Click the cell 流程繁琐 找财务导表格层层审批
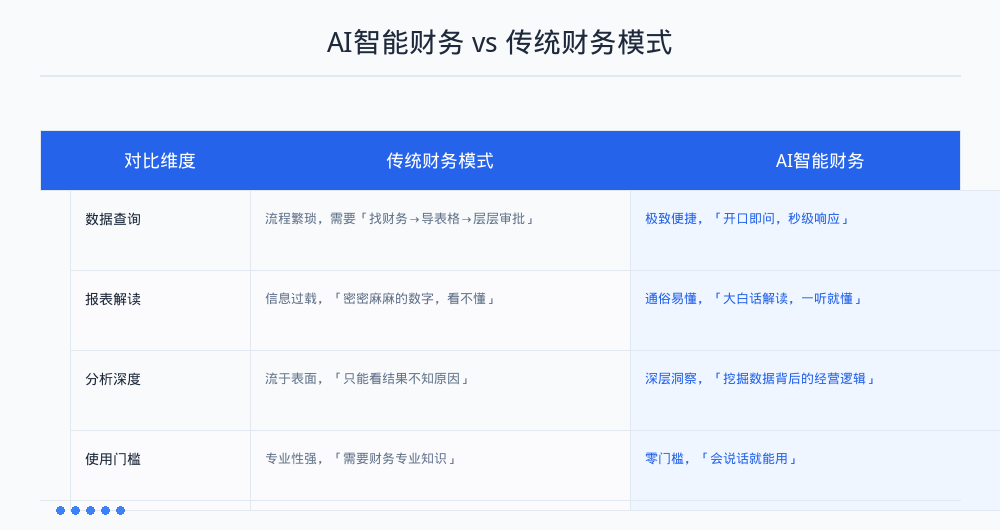1000x530 pixels. pyautogui.click(x=399, y=219)
